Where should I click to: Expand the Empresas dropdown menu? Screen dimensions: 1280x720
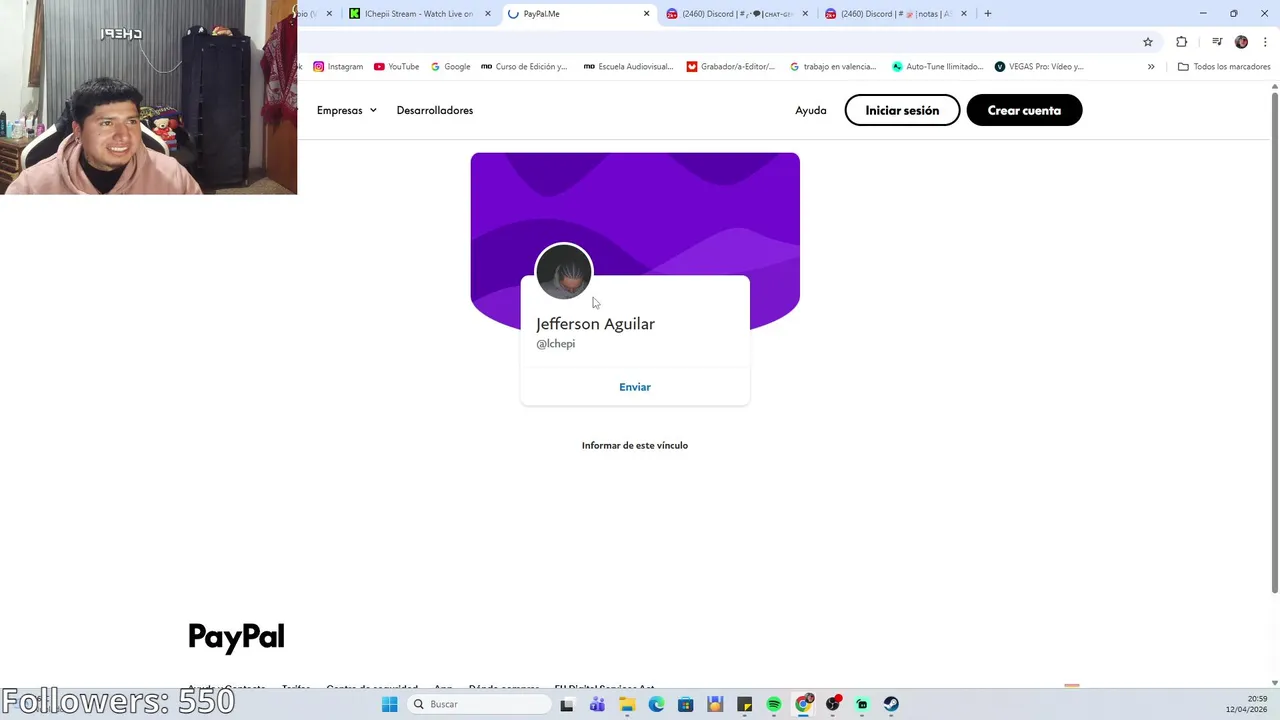pyautogui.click(x=347, y=110)
